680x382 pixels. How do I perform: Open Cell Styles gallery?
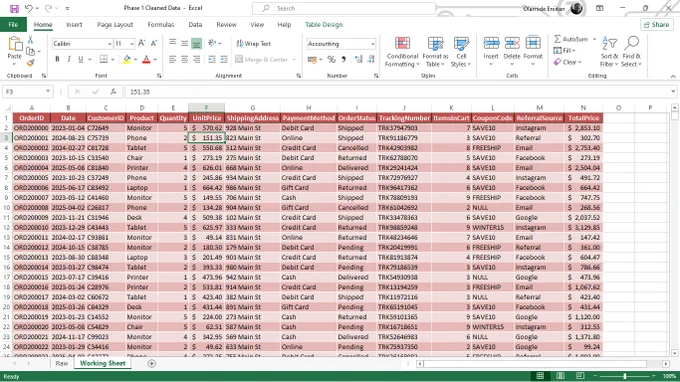click(461, 52)
